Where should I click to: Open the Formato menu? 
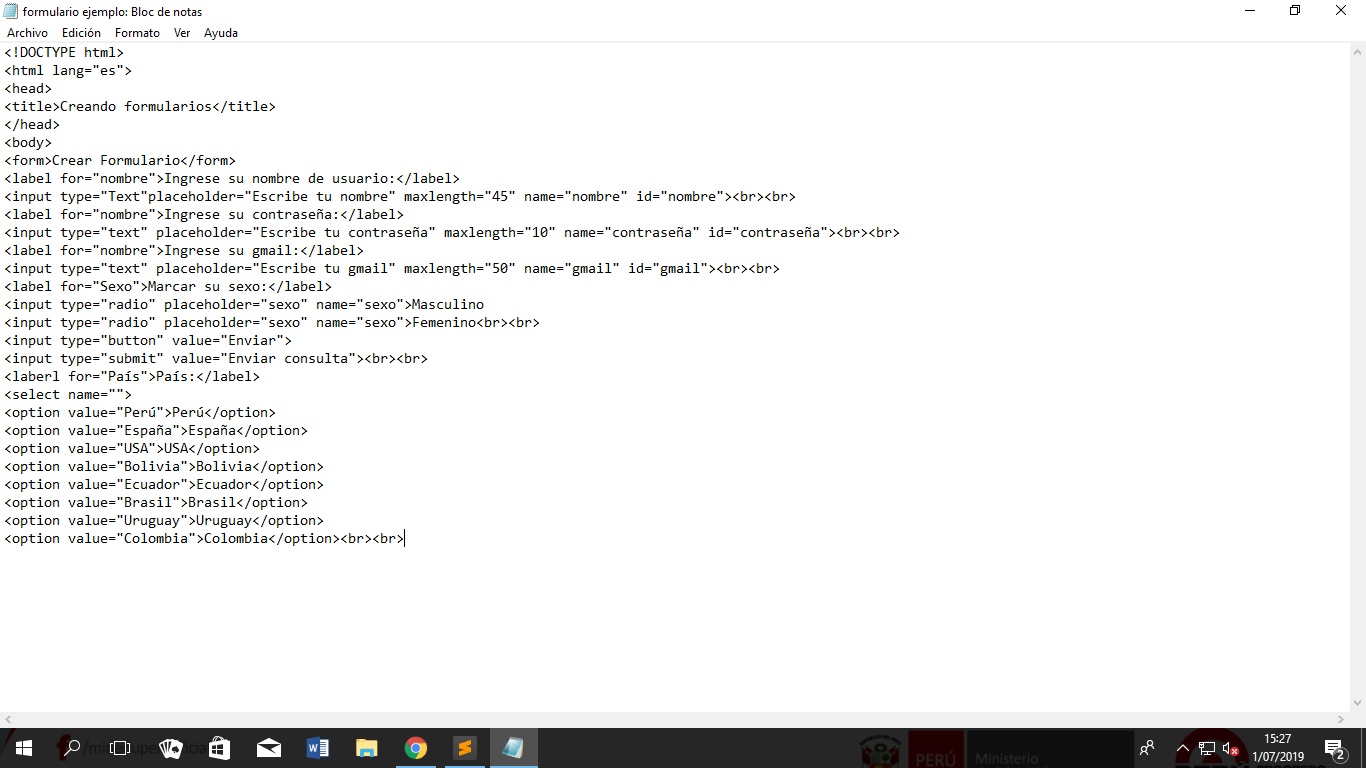pyautogui.click(x=137, y=33)
